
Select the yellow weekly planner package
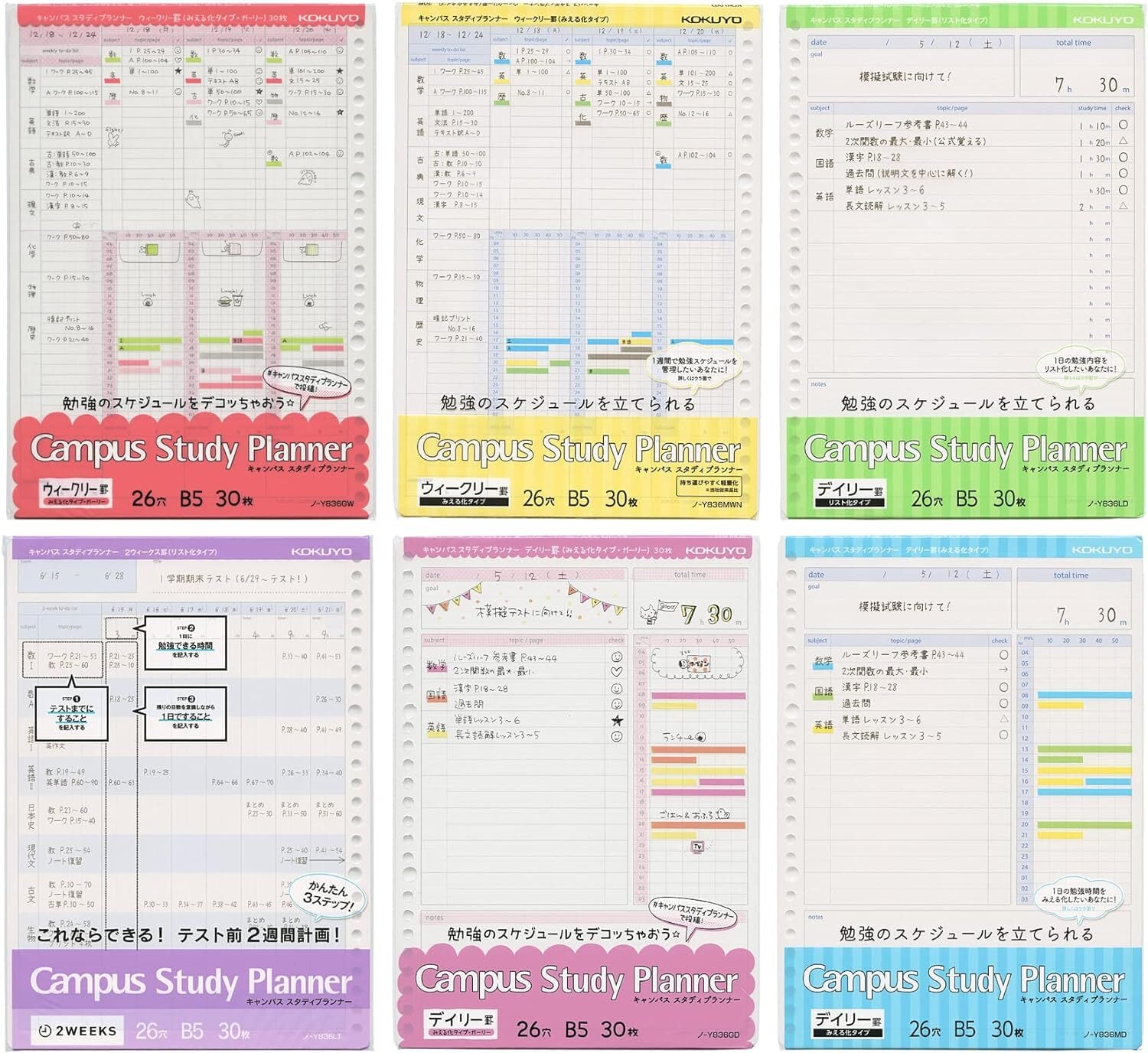pos(576,260)
